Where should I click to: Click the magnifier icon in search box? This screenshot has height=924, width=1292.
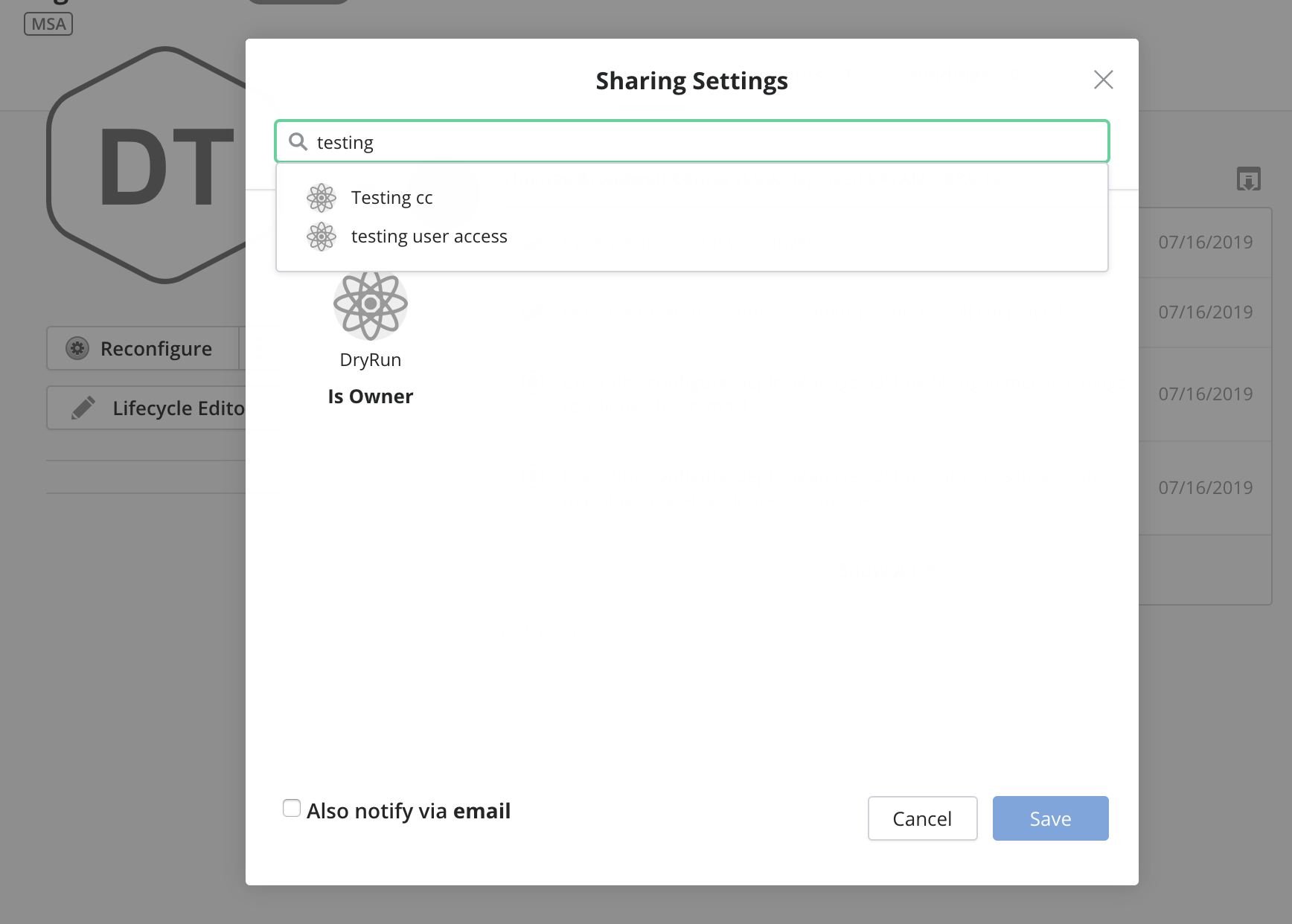click(x=298, y=141)
